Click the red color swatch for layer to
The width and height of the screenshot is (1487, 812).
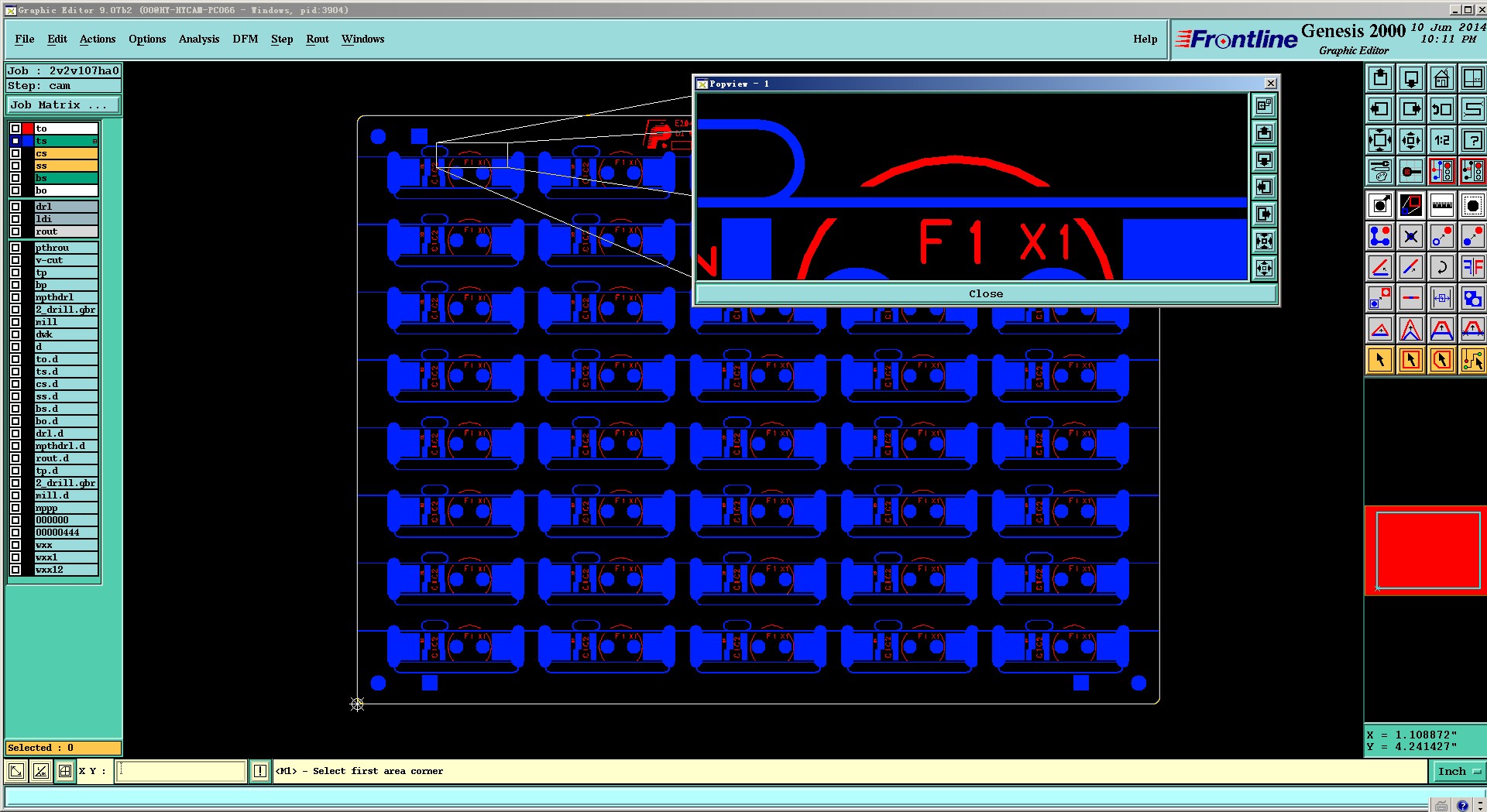coord(28,128)
